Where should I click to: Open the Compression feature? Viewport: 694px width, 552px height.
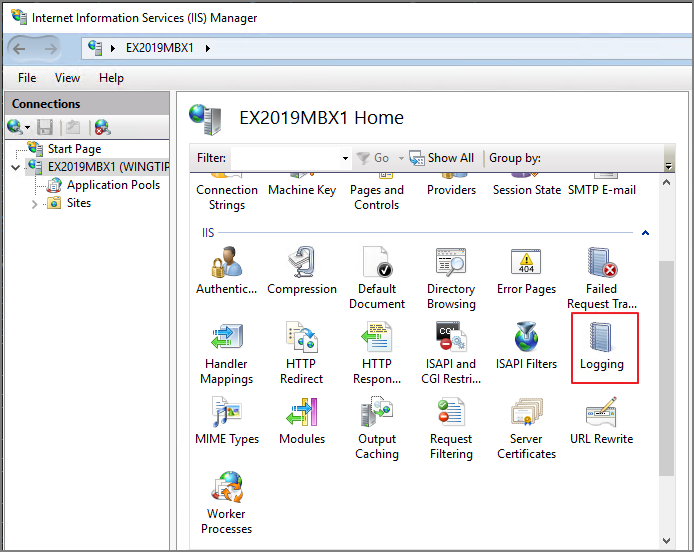302,270
